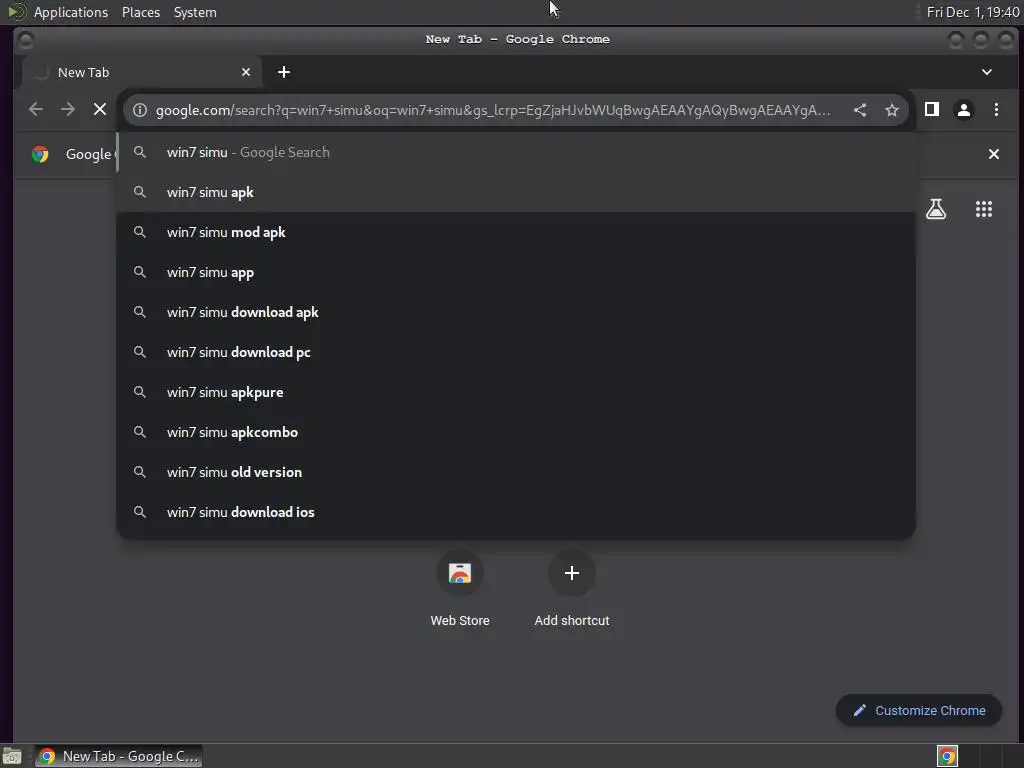Click search icon beside win7 simu apkpure
This screenshot has width=1024, height=768.
pos(140,392)
